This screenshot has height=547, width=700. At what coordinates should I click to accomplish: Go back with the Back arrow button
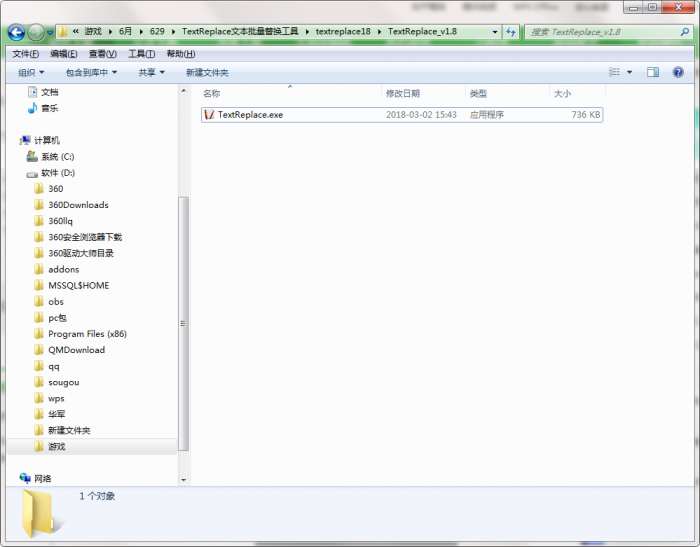click(16, 32)
